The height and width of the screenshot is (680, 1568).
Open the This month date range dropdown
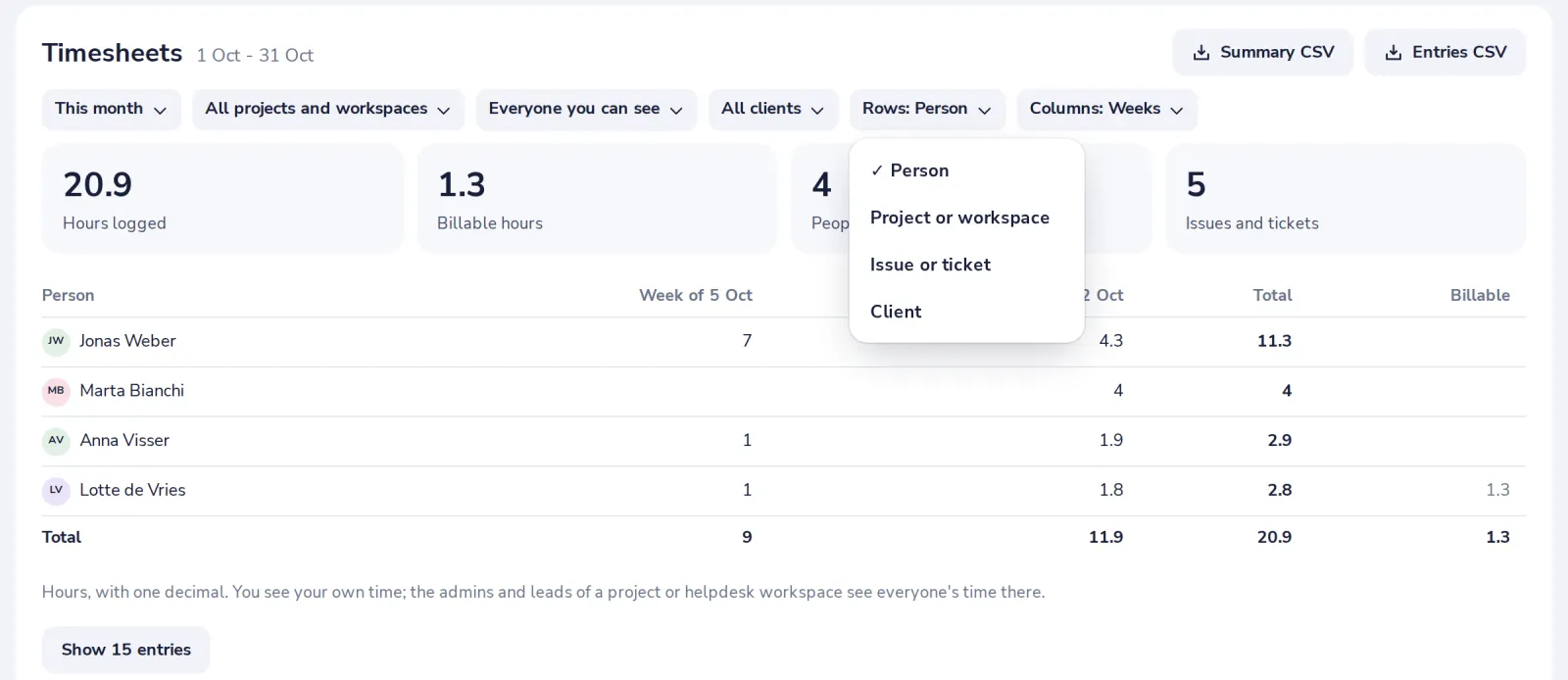pos(111,109)
